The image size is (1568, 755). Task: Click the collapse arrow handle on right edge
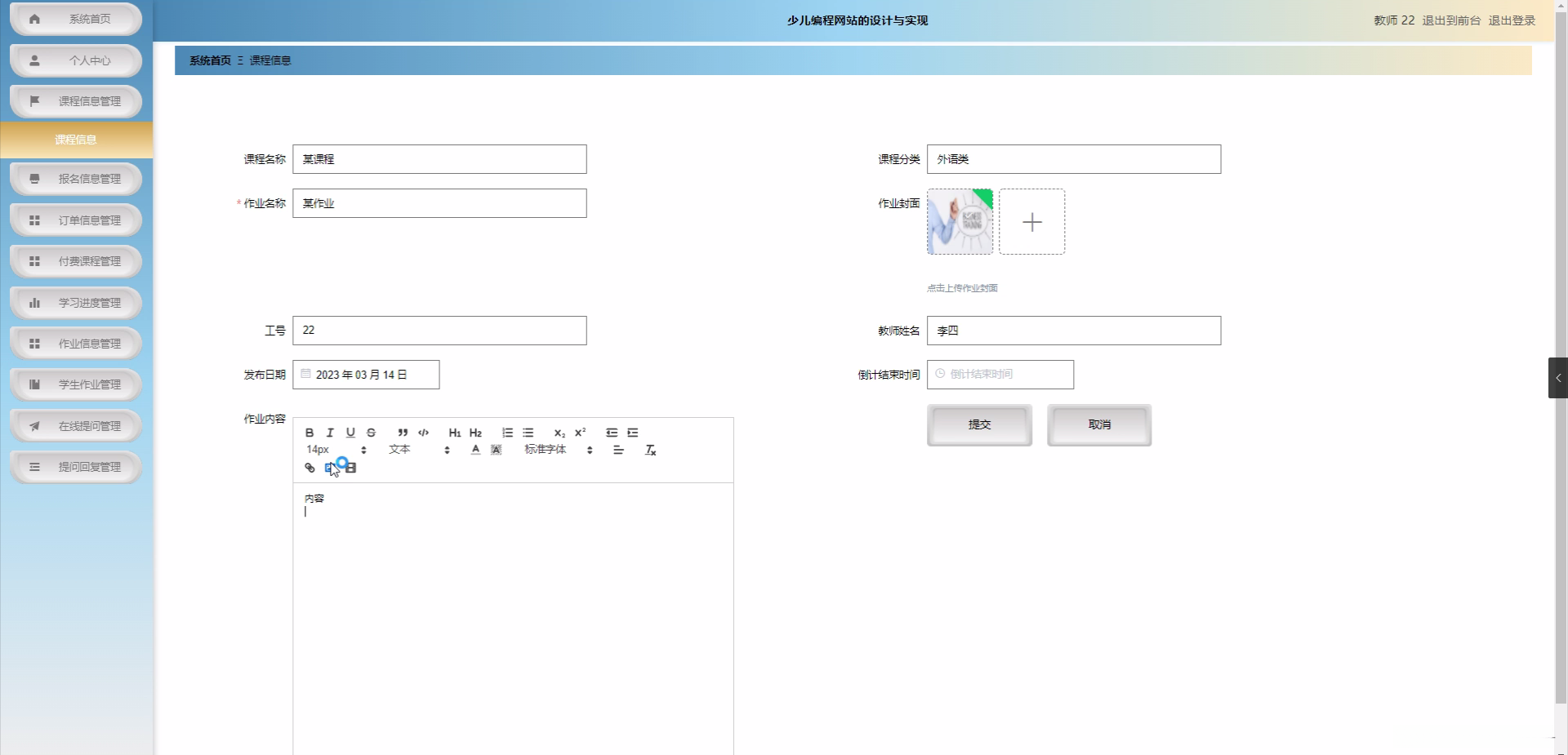1558,378
